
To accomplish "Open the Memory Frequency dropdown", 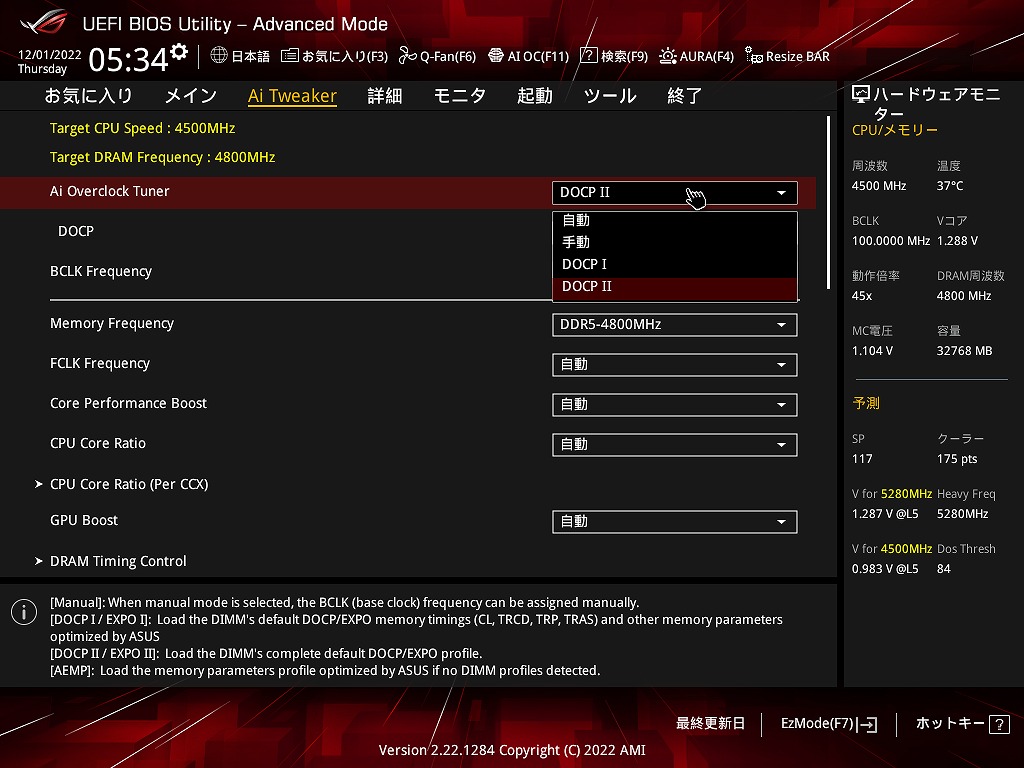I will (675, 325).
